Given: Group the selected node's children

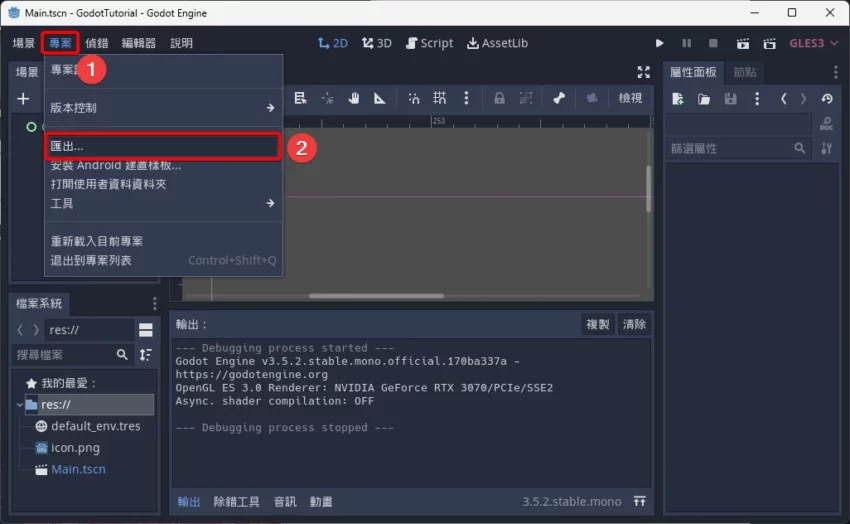Looking at the screenshot, I should coord(526,98).
